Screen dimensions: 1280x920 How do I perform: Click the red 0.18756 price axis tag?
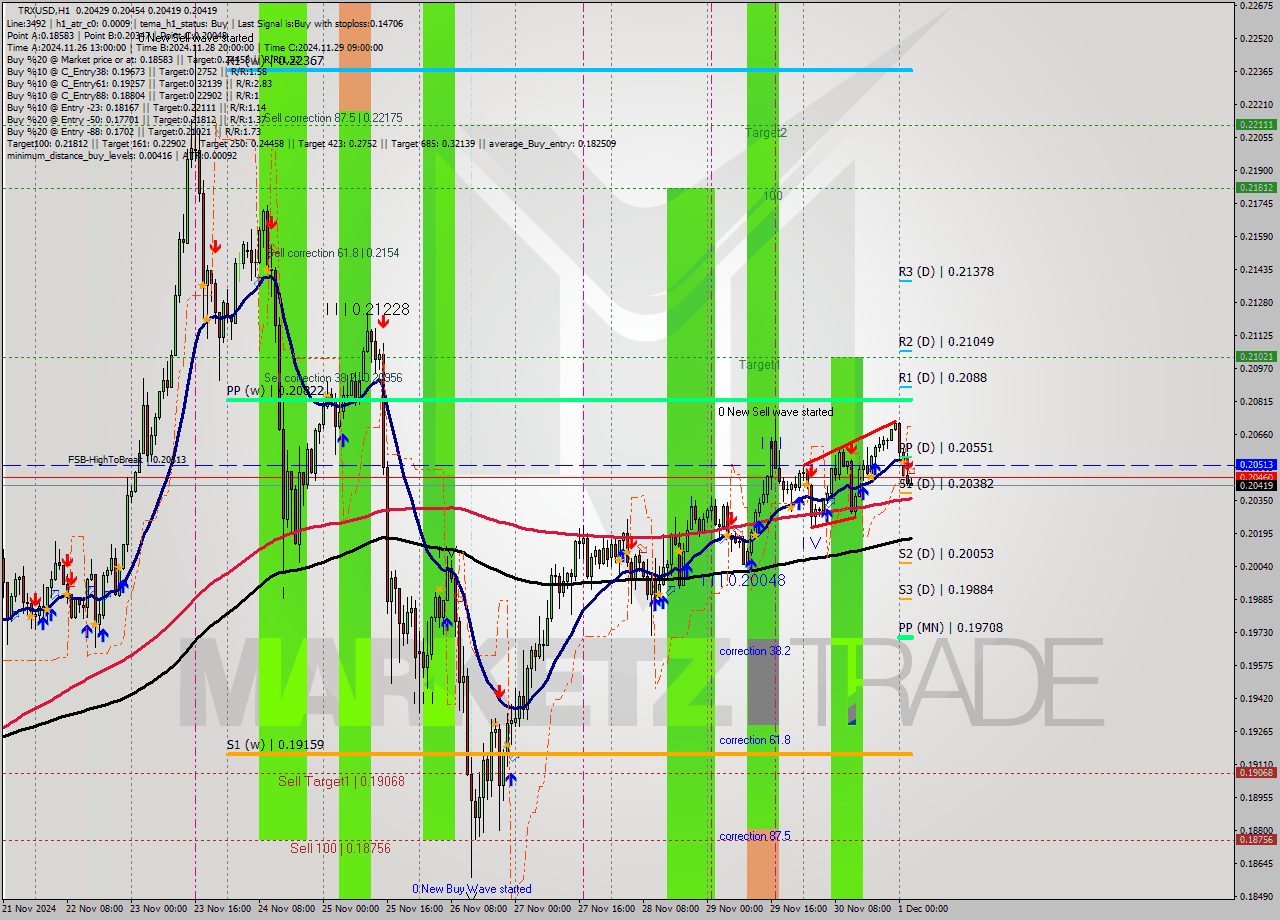pos(1256,840)
